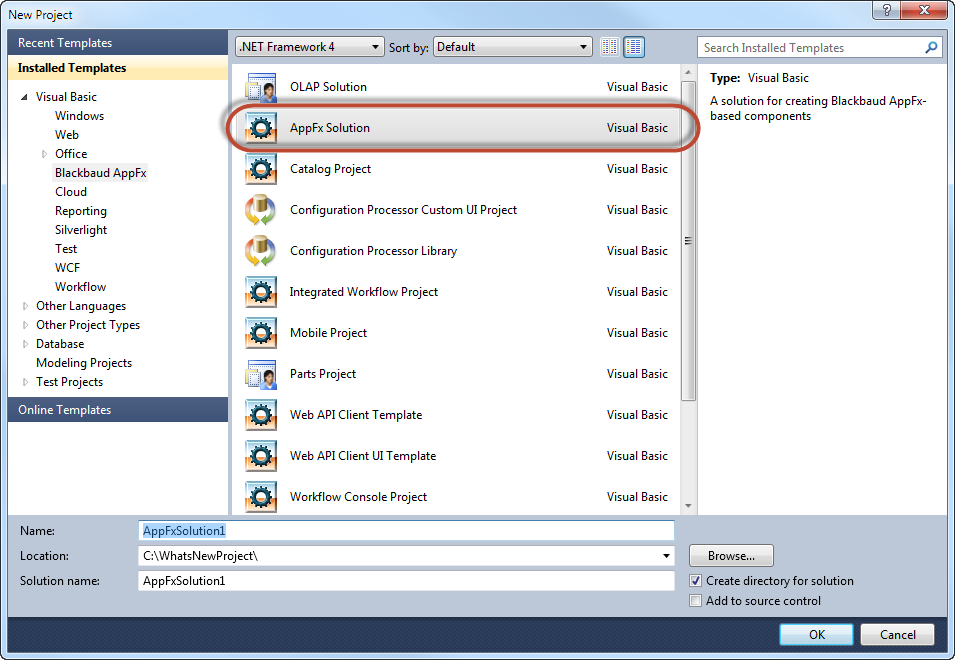Select the Cloud category

tap(71, 192)
